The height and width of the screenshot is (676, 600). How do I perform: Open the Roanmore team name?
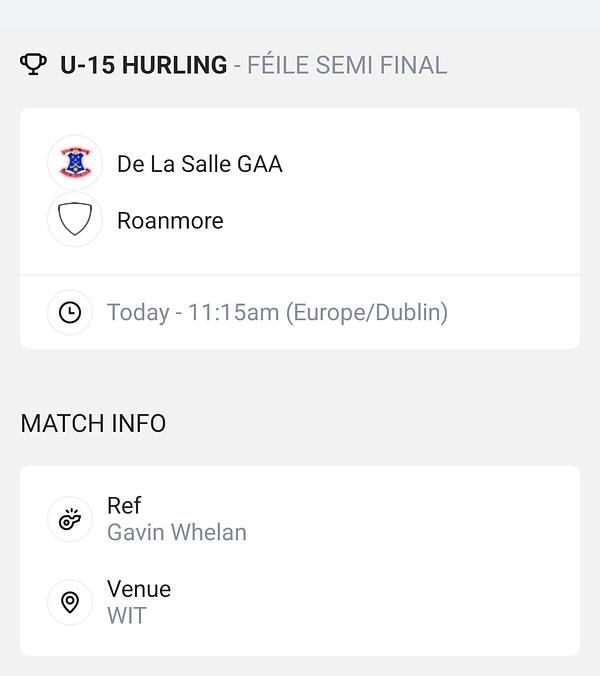[x=170, y=220]
